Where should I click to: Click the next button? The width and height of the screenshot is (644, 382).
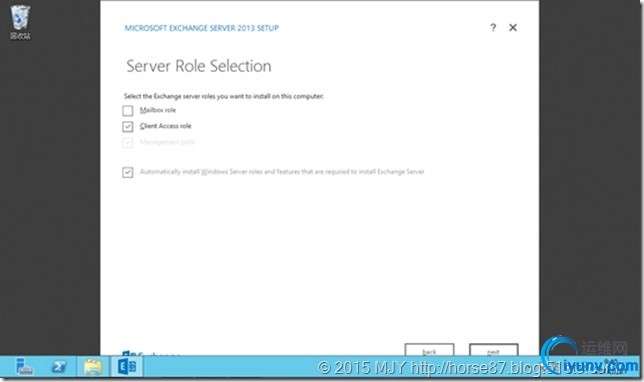tap(493, 350)
